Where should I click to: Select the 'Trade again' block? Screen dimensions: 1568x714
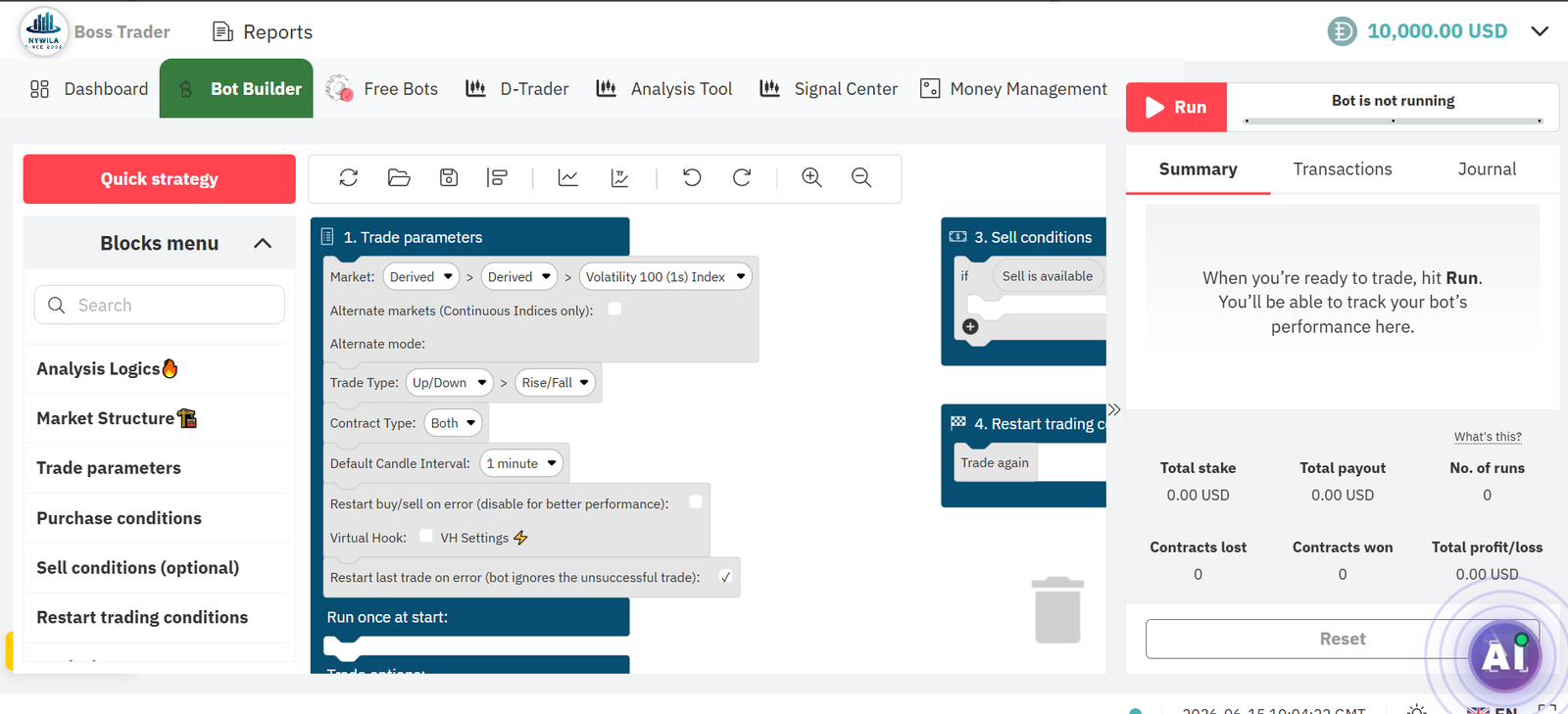(995, 463)
